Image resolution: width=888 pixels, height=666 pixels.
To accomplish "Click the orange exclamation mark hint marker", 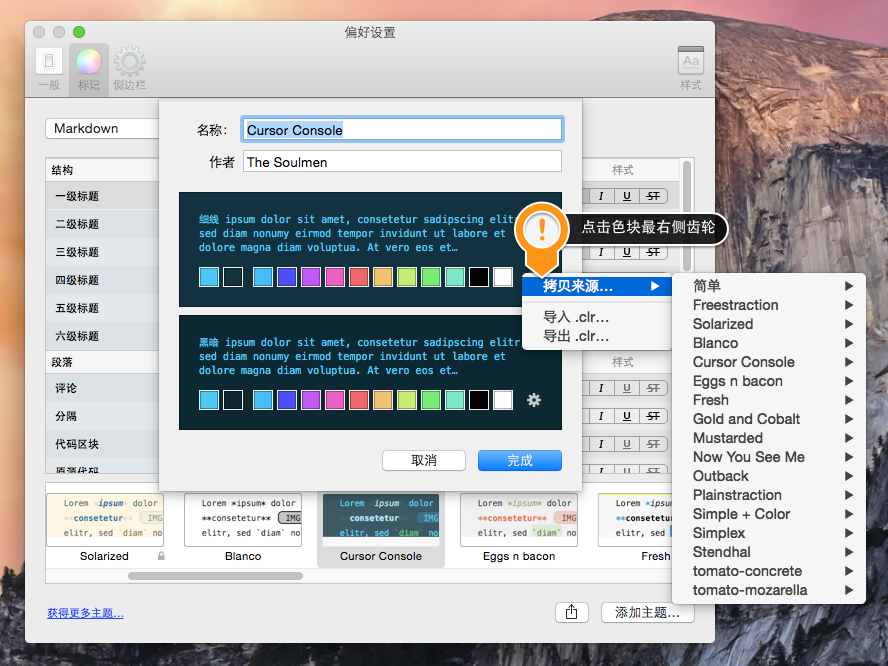I will [542, 230].
